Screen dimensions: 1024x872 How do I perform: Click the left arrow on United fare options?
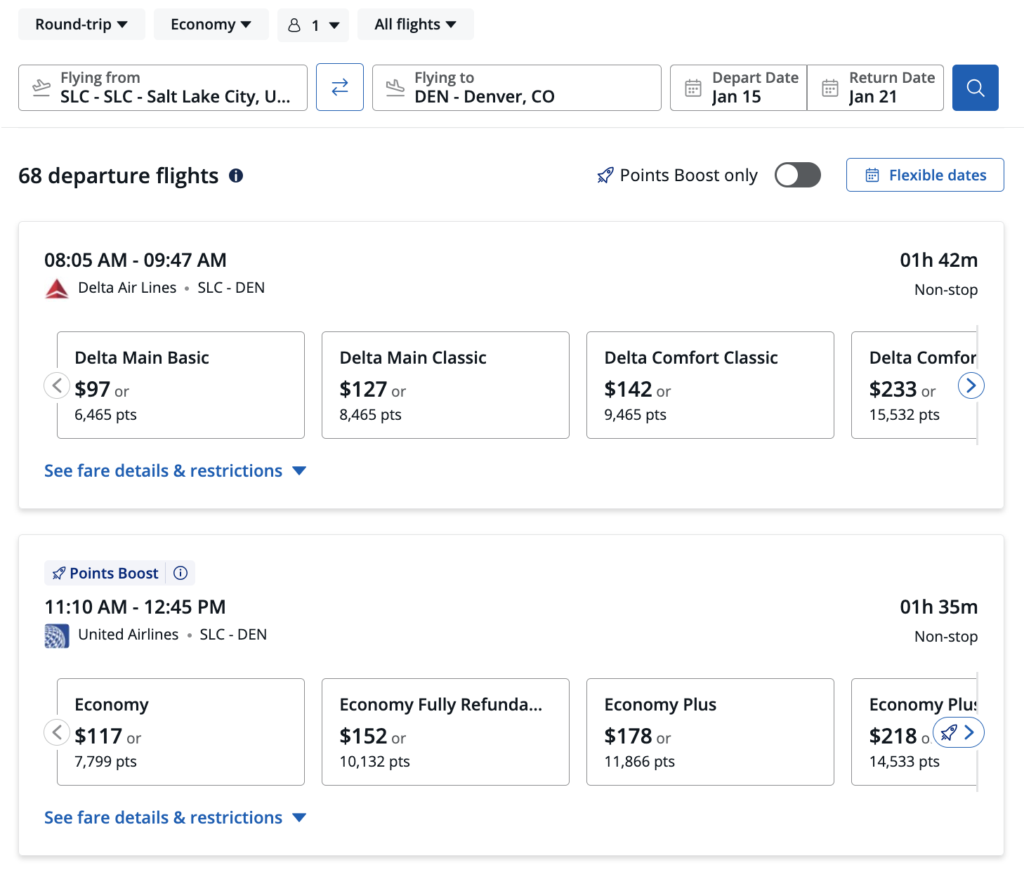click(57, 732)
